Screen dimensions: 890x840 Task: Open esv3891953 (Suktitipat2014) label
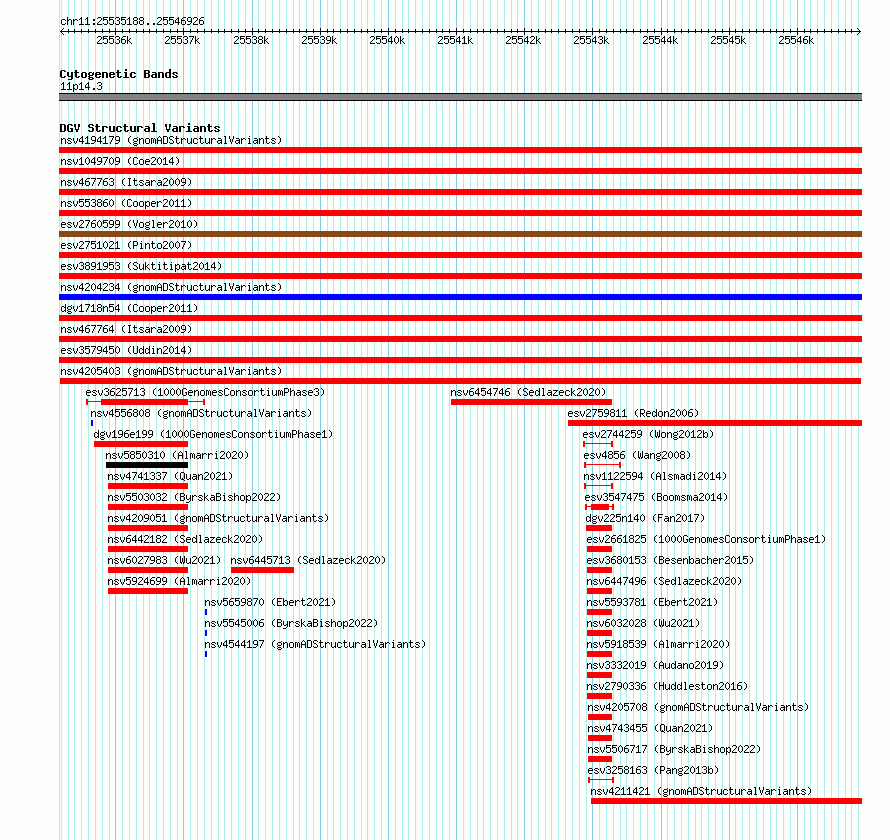coord(141,266)
